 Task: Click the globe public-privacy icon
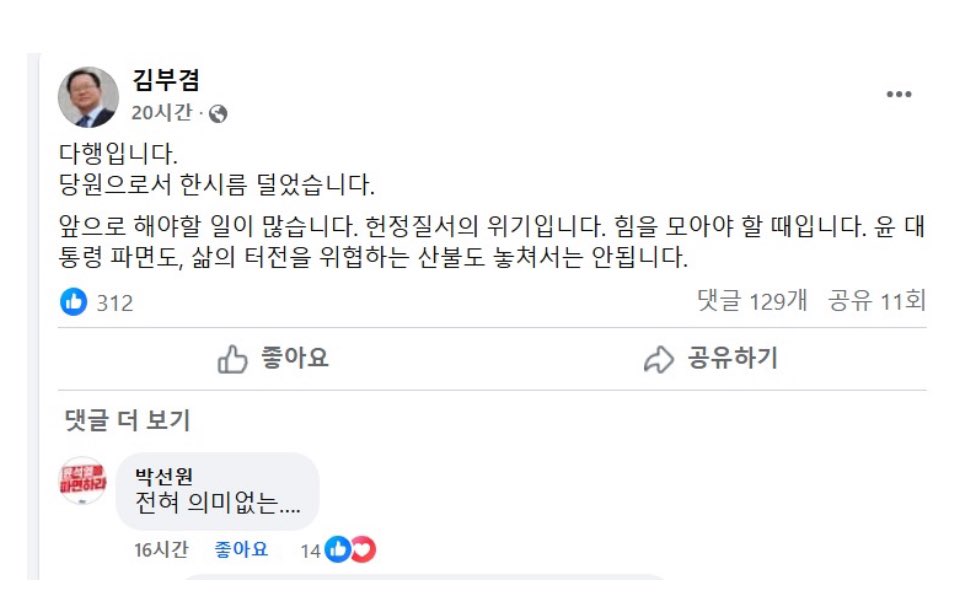(x=219, y=114)
